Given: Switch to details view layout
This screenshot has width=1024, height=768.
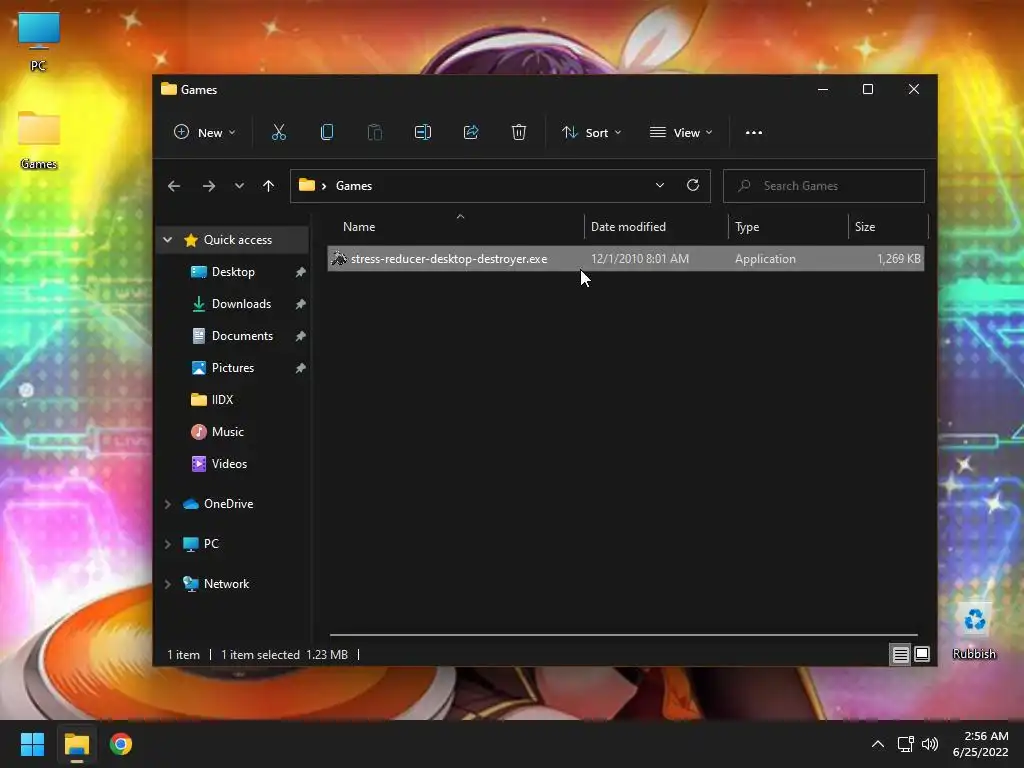Looking at the screenshot, I should click(x=901, y=654).
